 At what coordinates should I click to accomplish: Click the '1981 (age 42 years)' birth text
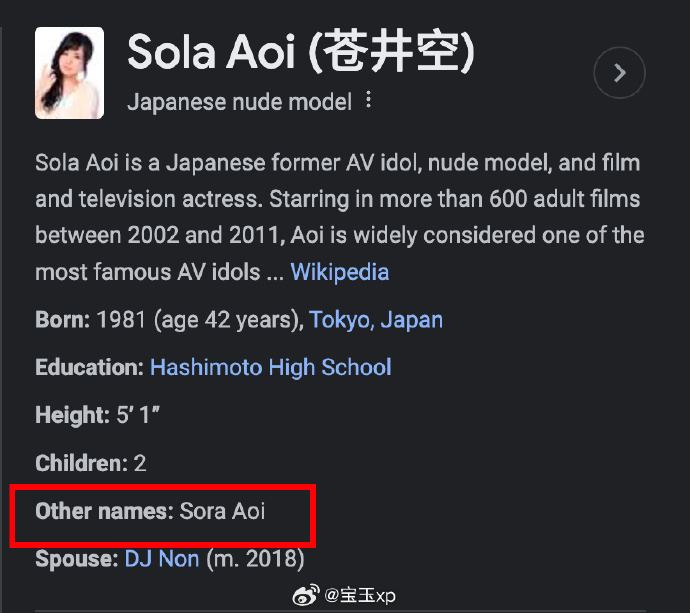(199, 320)
